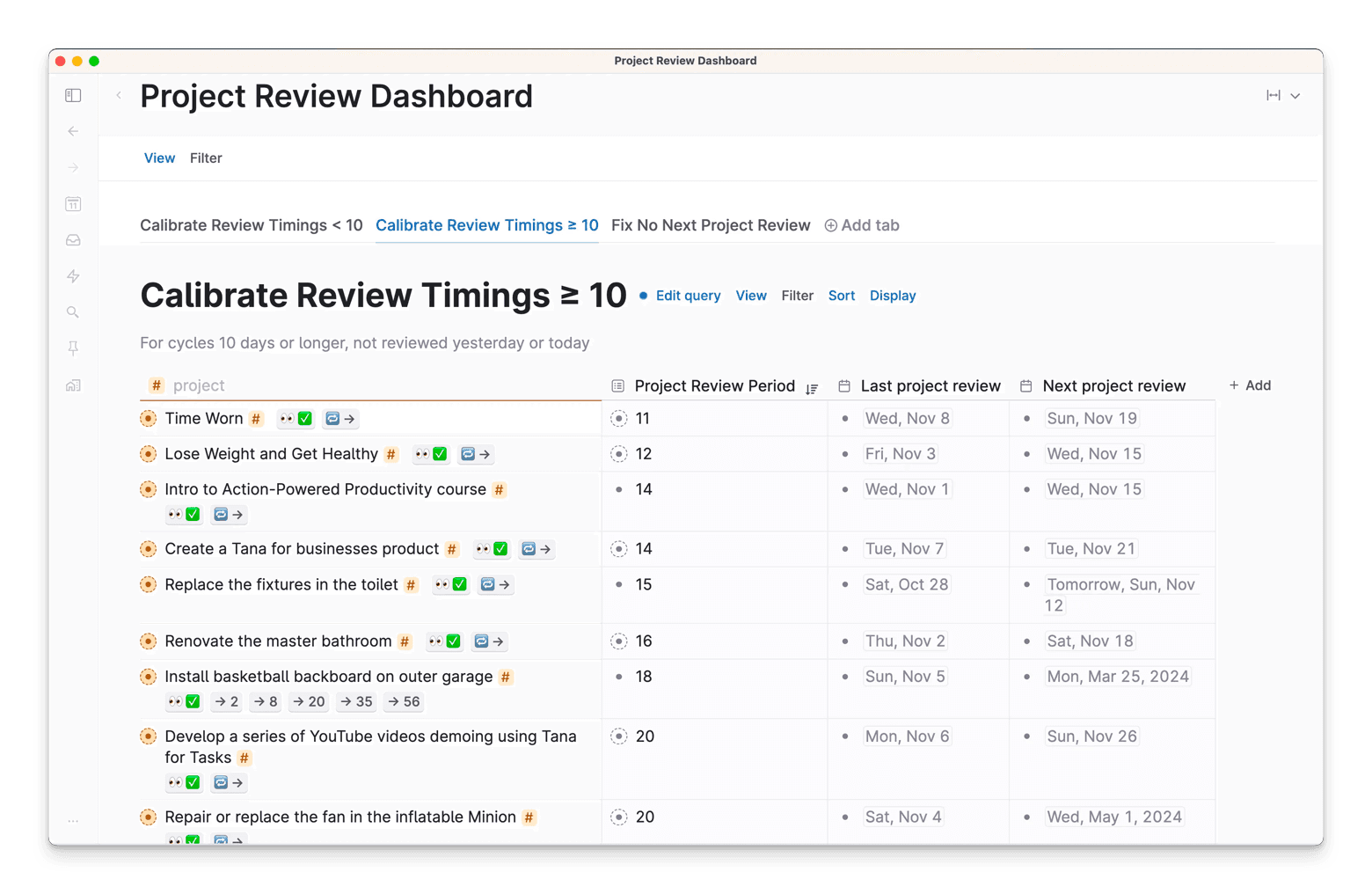Click the Next project review column header
The height and width of the screenshot is (894, 1372).
1114,385
